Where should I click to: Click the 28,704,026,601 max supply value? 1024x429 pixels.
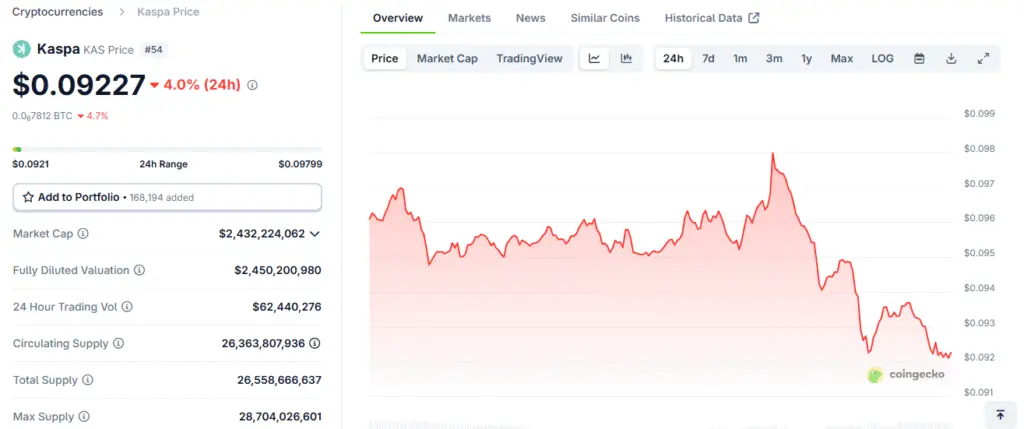(x=280, y=417)
